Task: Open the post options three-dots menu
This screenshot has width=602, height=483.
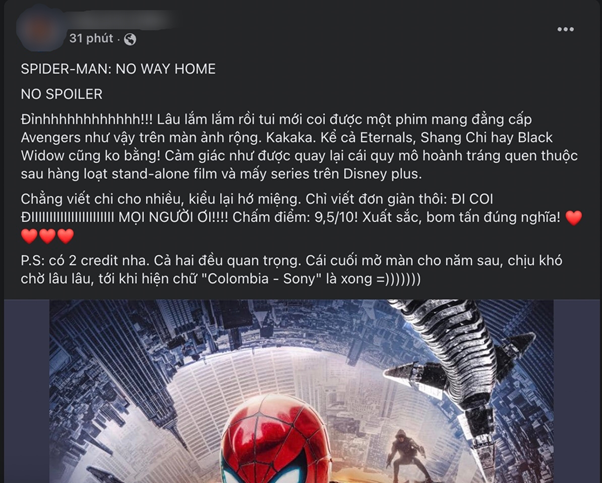Action: [x=565, y=29]
